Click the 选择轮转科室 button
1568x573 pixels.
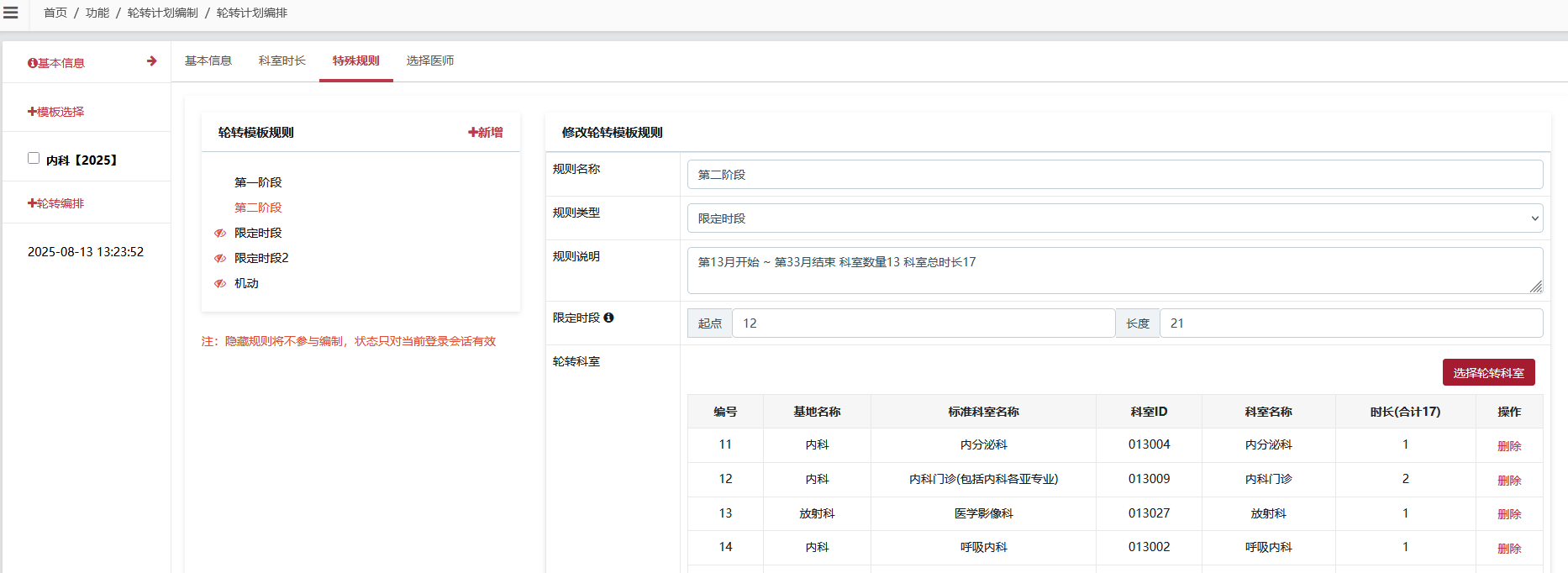pos(1488,372)
